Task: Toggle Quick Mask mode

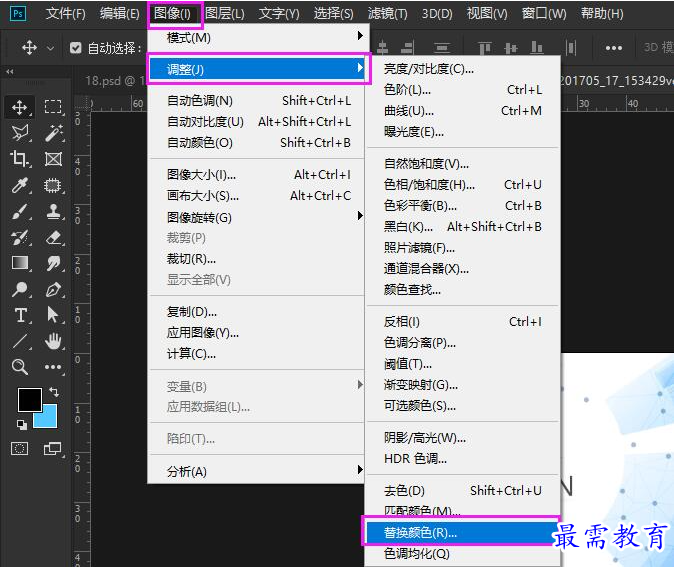Action: pyautogui.click(x=19, y=449)
